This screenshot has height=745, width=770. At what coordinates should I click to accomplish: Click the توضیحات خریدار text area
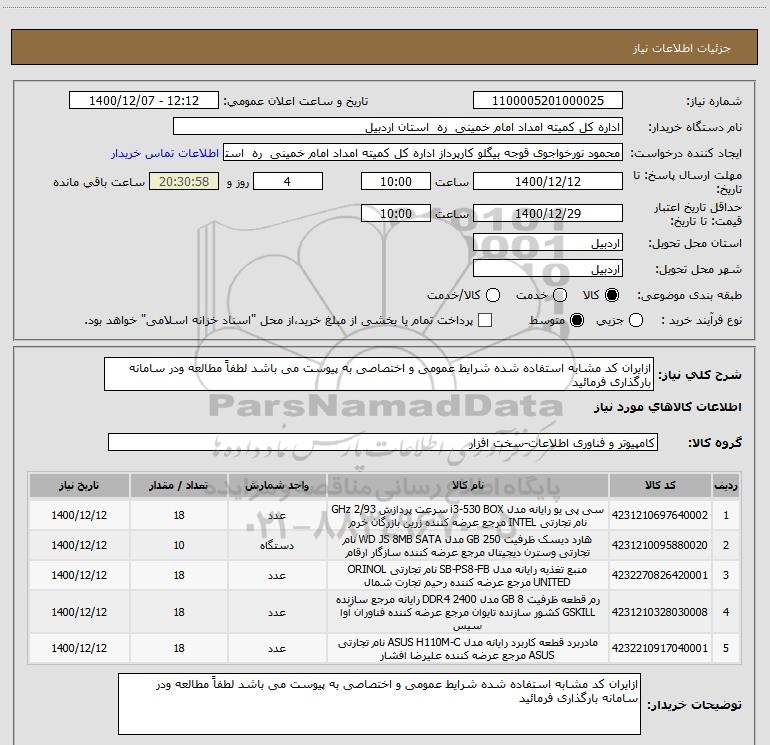click(x=379, y=704)
